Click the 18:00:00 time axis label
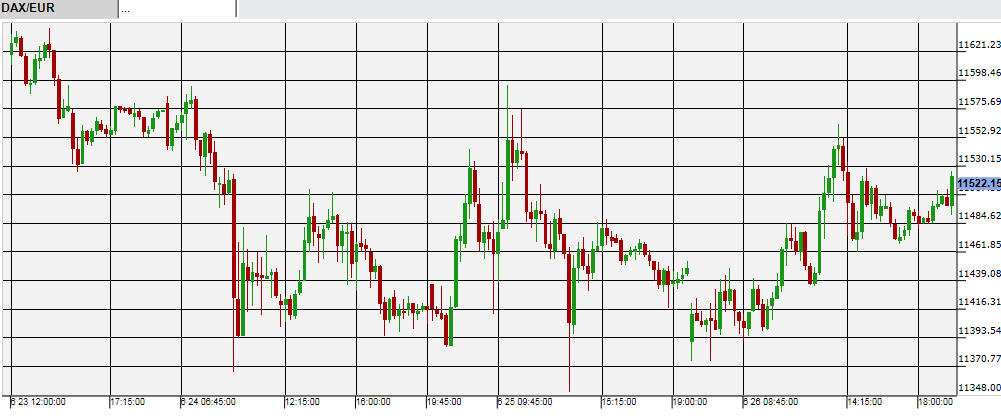Viewport: 1001px width, 419px height. 935,402
